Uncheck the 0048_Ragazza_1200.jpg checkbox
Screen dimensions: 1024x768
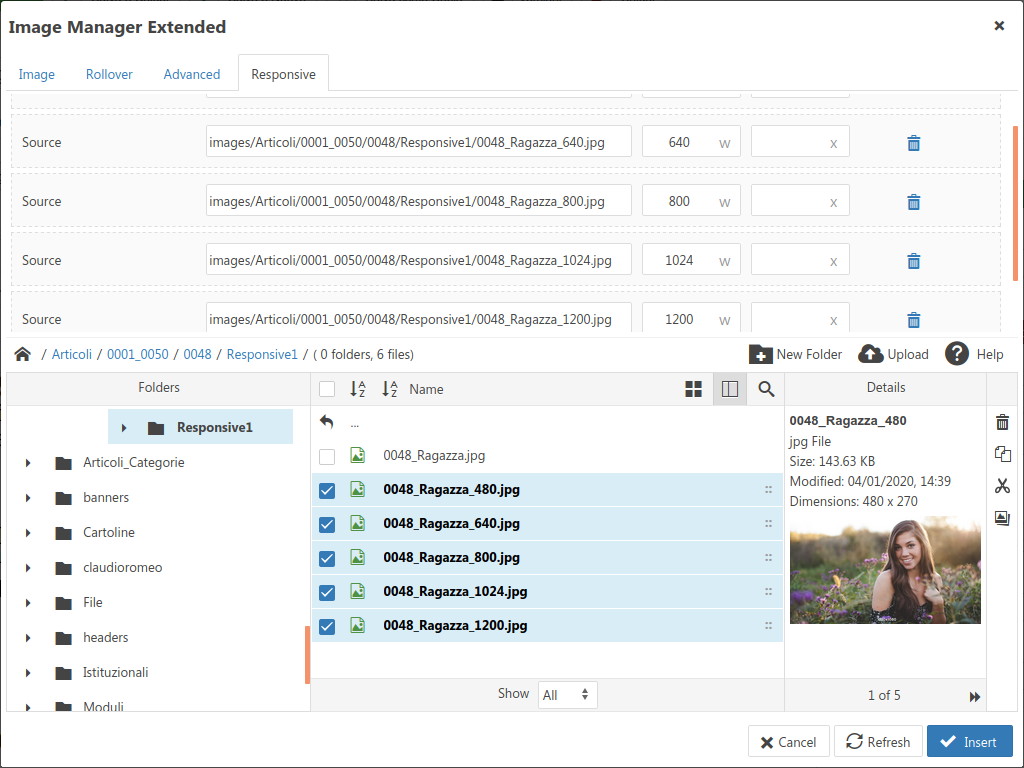[x=327, y=626]
